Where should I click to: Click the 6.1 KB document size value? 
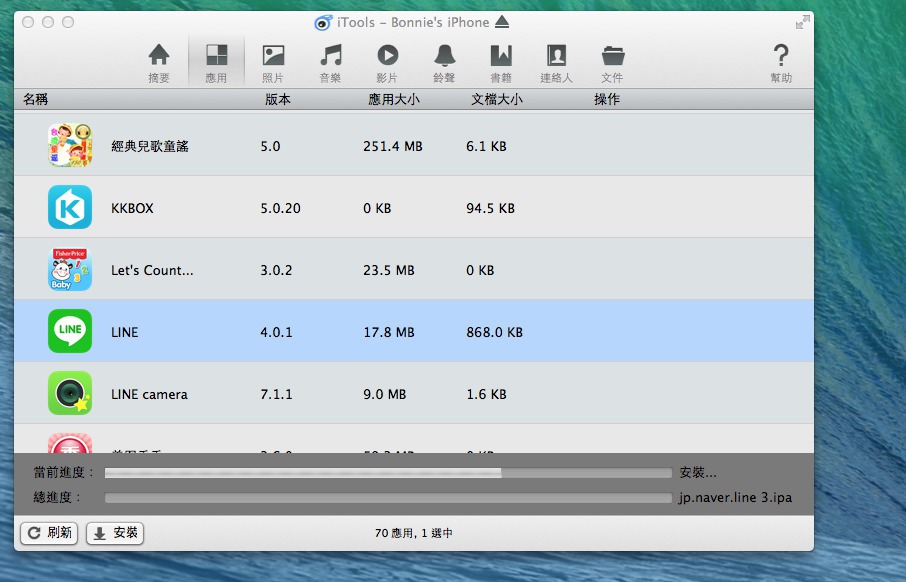click(487, 146)
